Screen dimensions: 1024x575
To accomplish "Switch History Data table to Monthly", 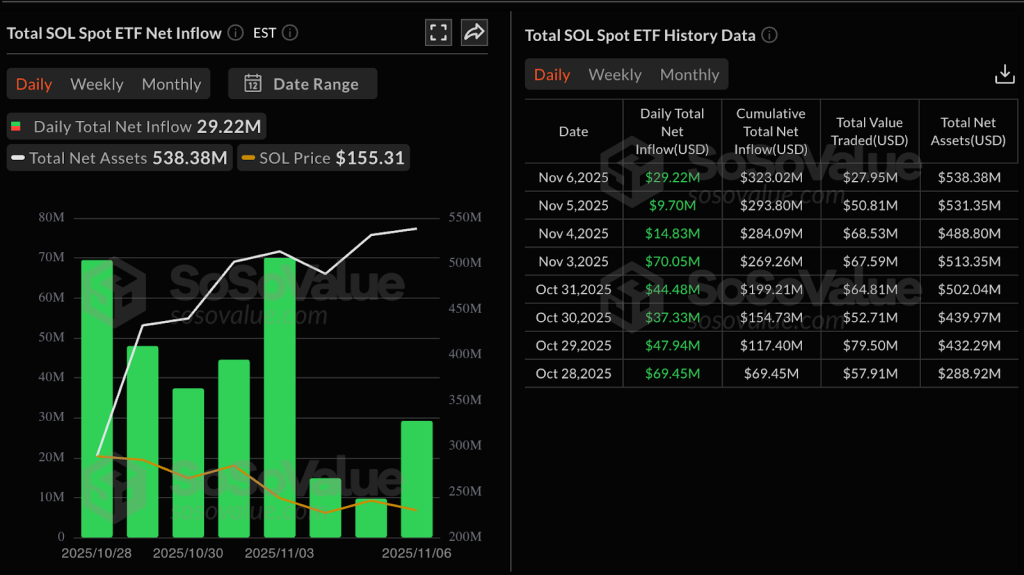I will point(689,74).
